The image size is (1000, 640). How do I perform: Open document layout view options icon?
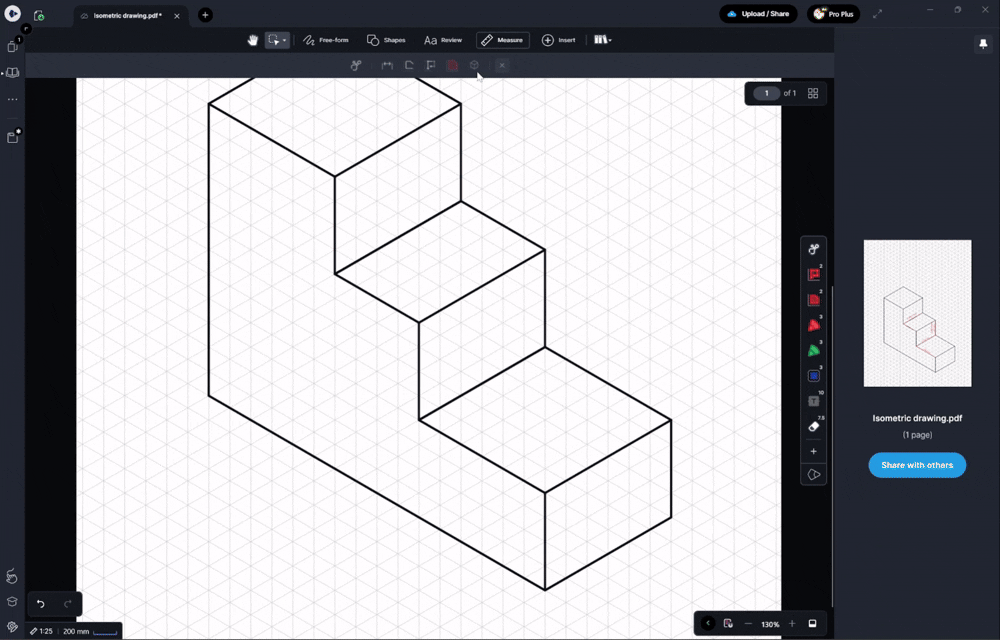(728, 623)
